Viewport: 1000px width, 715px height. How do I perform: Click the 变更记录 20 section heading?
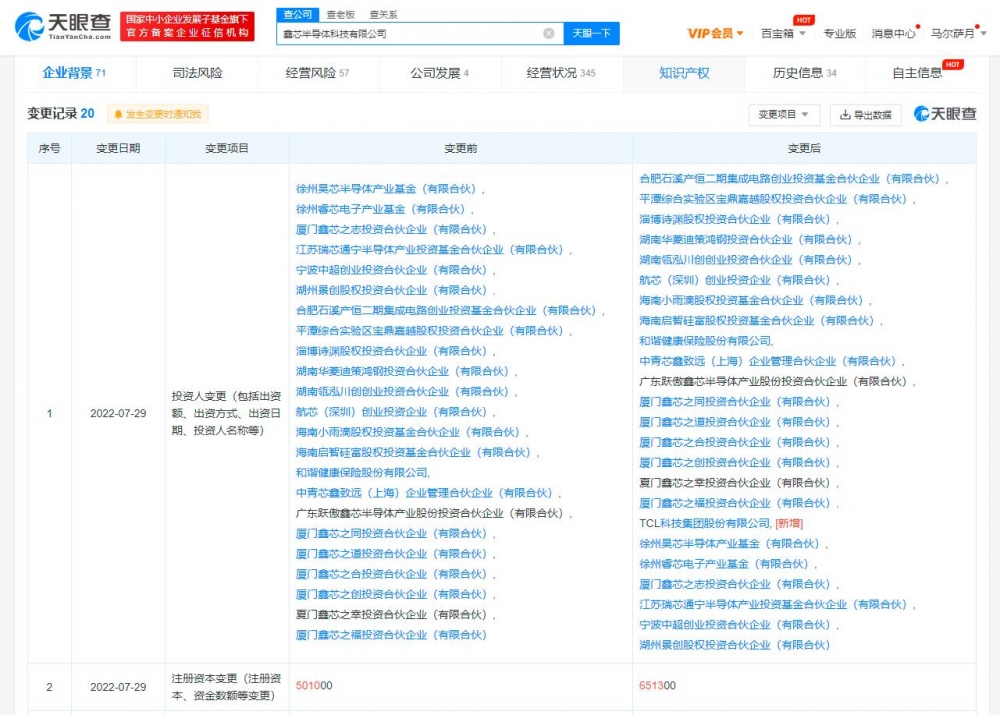(61, 114)
